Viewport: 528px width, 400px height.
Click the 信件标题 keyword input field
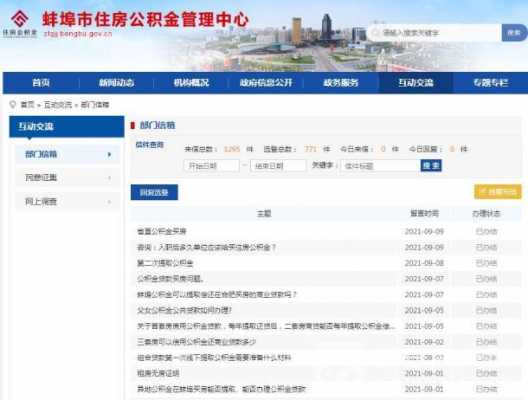(381, 166)
